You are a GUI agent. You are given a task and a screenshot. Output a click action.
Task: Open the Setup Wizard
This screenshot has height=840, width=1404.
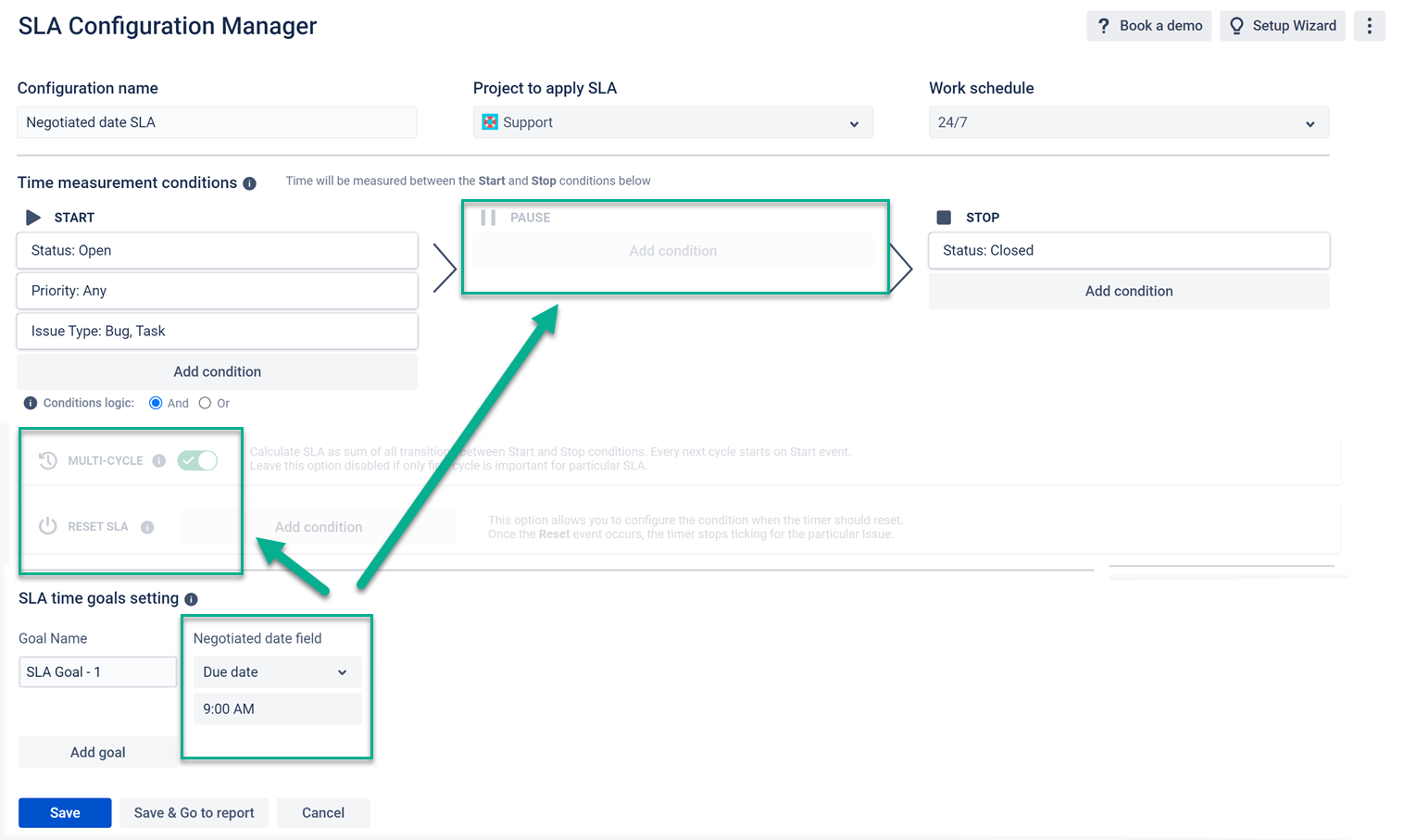coord(1283,26)
